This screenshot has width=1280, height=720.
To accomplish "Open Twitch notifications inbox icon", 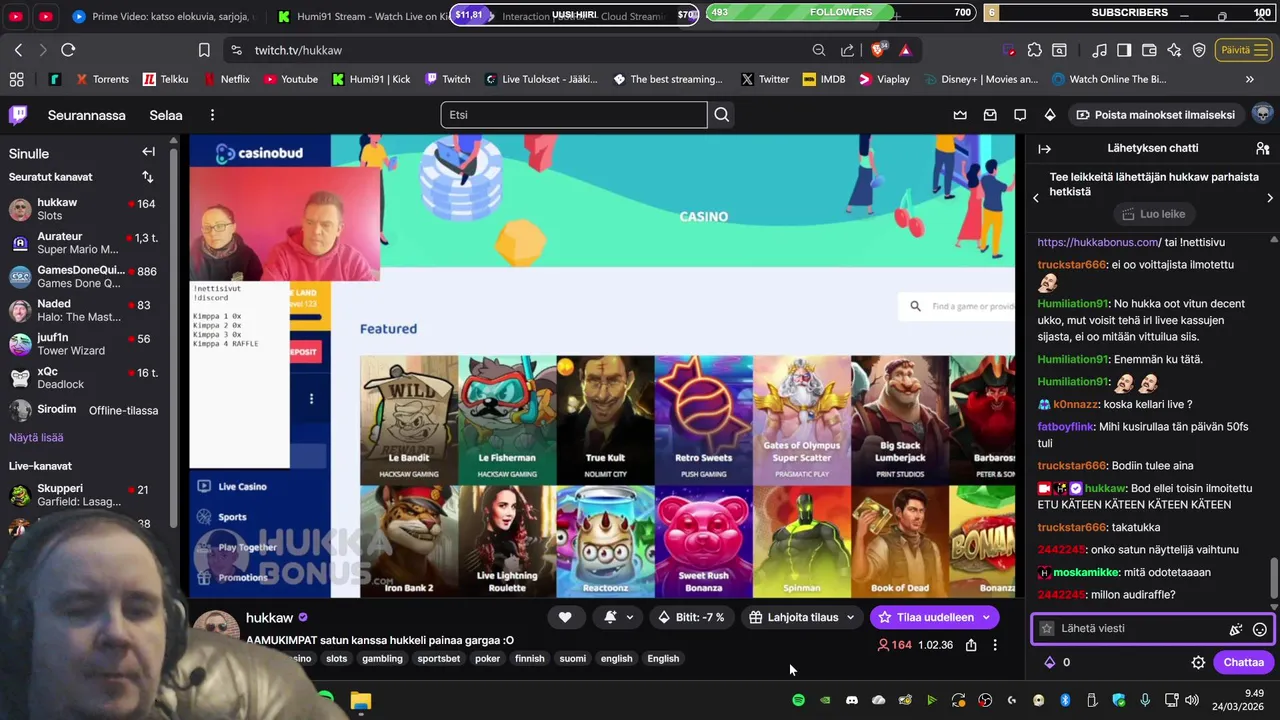I will coord(990,115).
